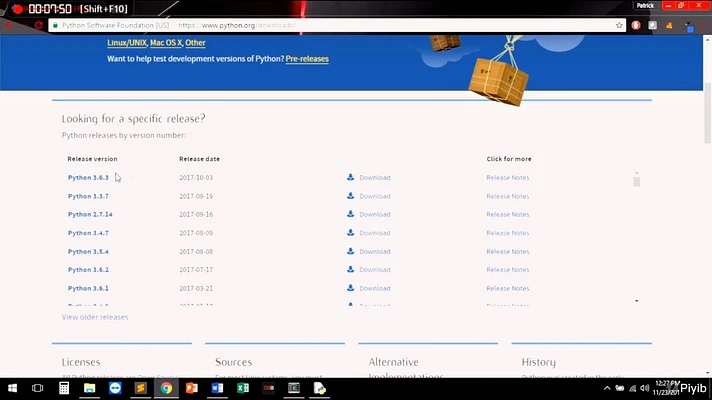Open Python 3.3.7 release page
The image size is (712, 400).
[88, 196]
